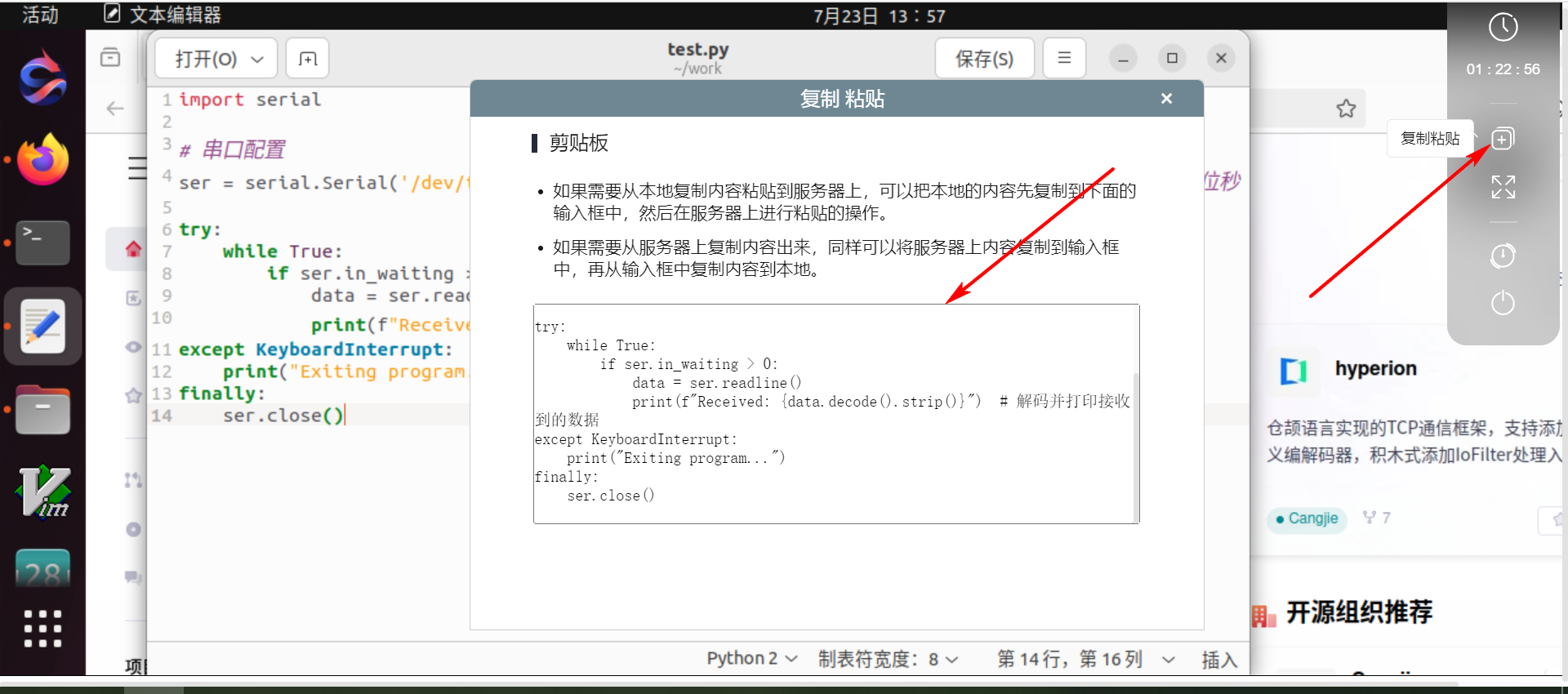The height and width of the screenshot is (694, 1568).
Task: Click the ser.close() line in editor
Action: click(x=283, y=416)
